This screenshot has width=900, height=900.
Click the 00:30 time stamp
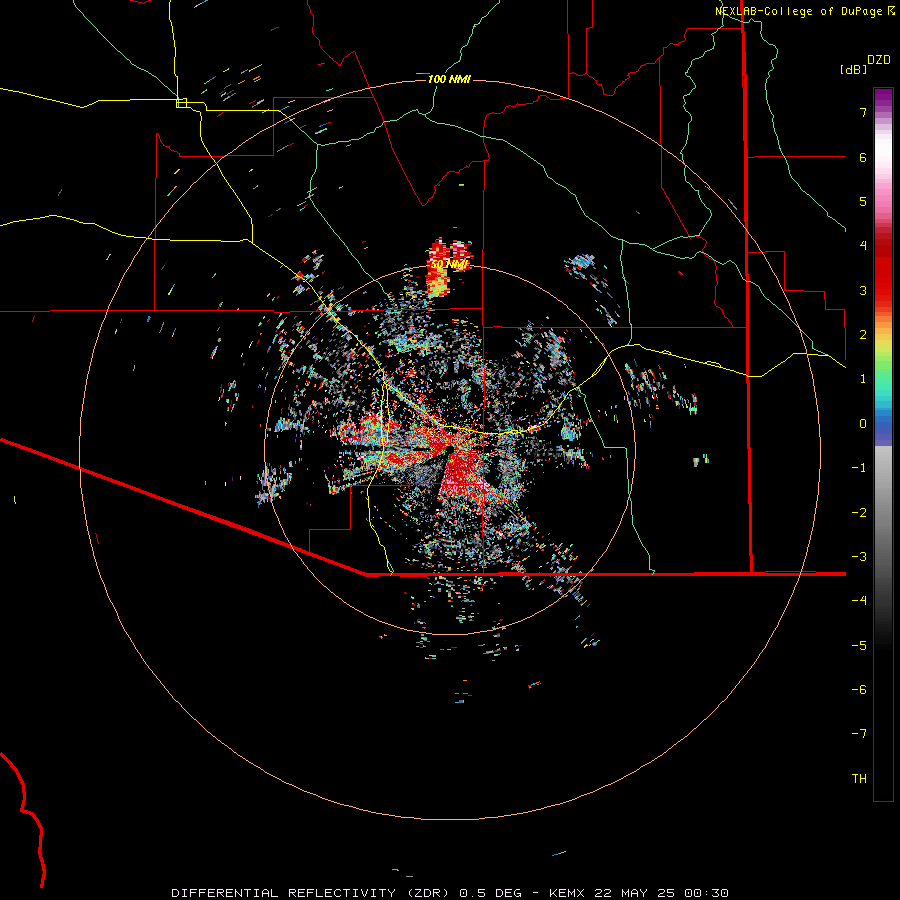(x=706, y=893)
